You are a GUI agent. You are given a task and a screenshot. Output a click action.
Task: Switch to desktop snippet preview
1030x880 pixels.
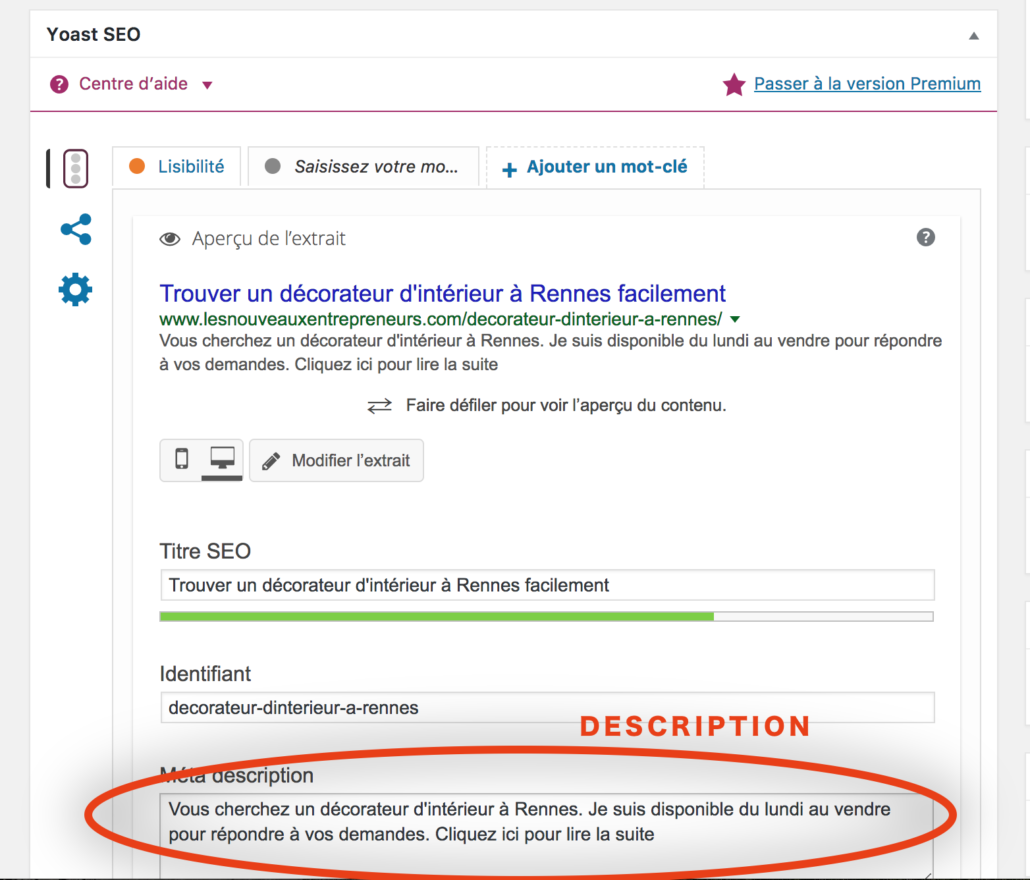click(x=222, y=458)
